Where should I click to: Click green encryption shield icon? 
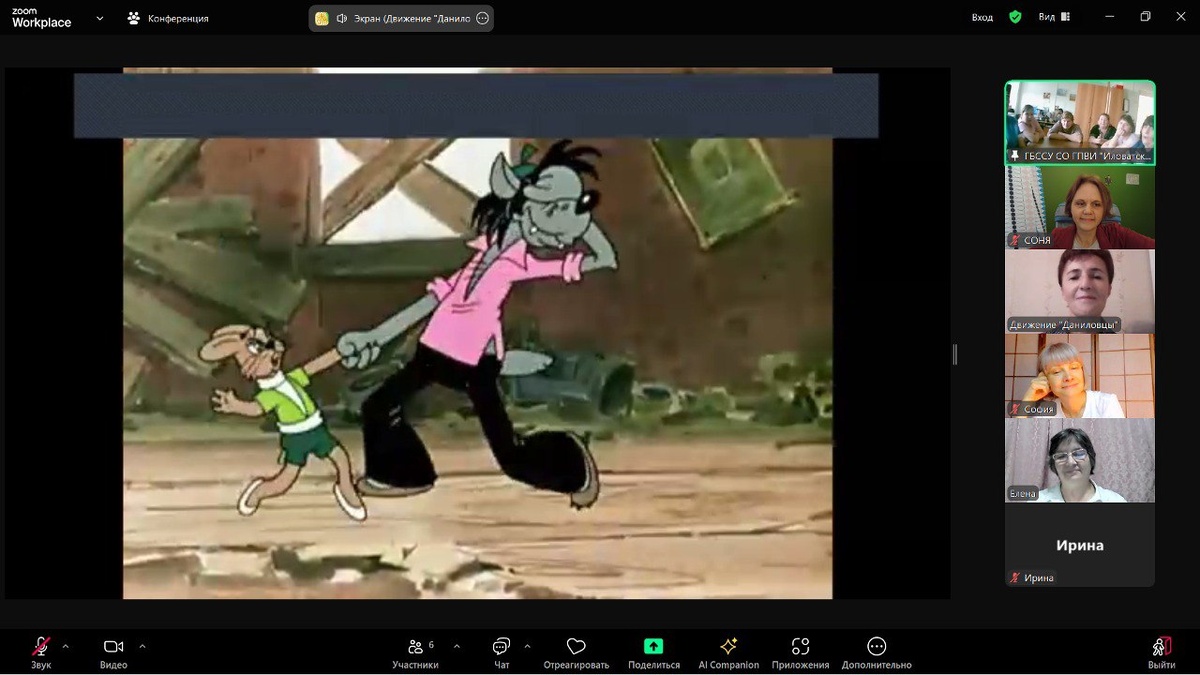pos(1015,17)
